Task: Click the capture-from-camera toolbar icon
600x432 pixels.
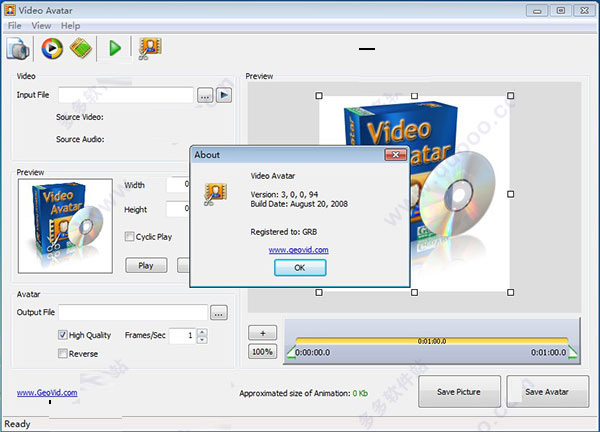Action: point(18,49)
